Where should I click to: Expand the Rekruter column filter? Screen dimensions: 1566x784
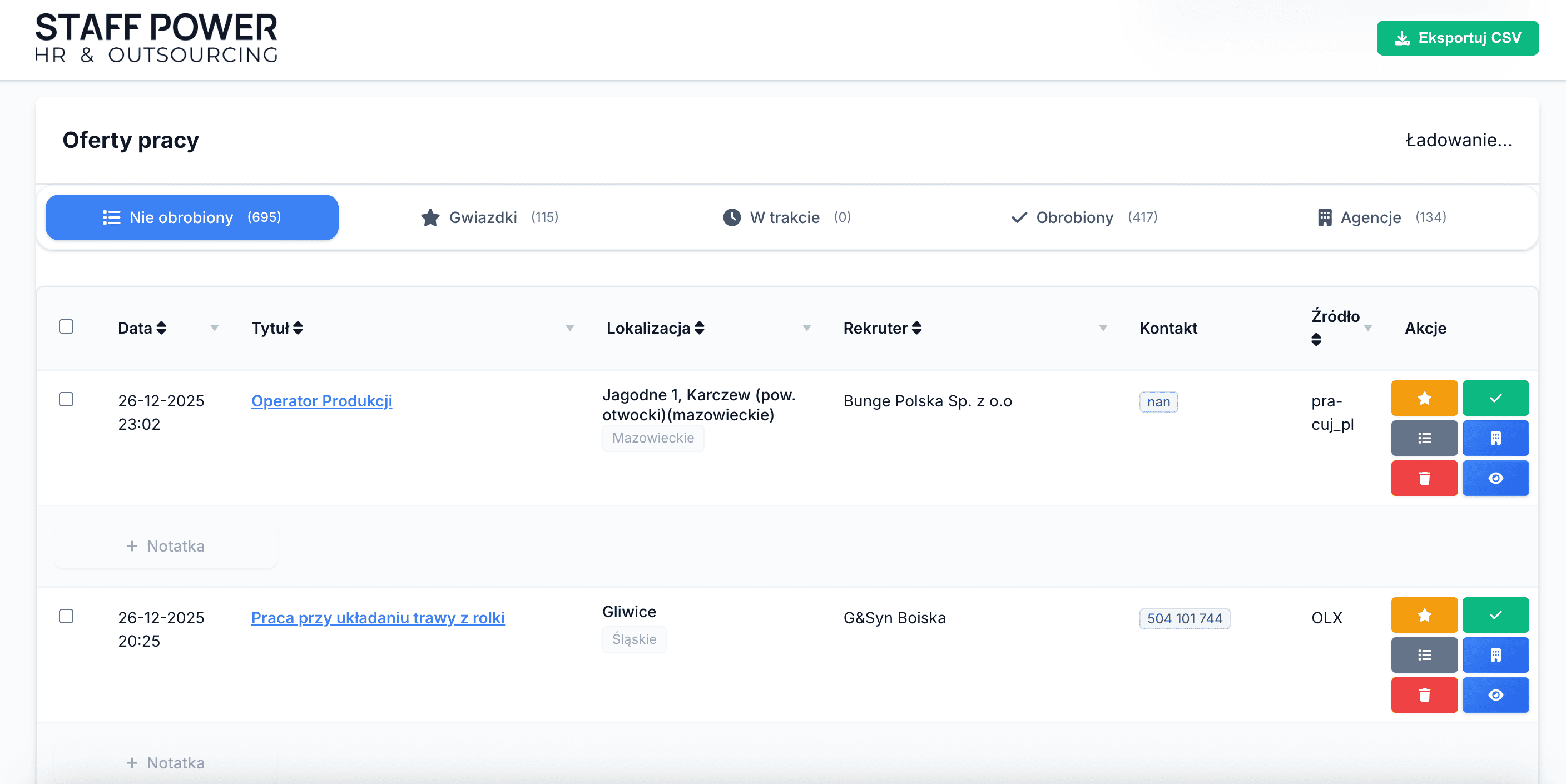[x=1103, y=328]
